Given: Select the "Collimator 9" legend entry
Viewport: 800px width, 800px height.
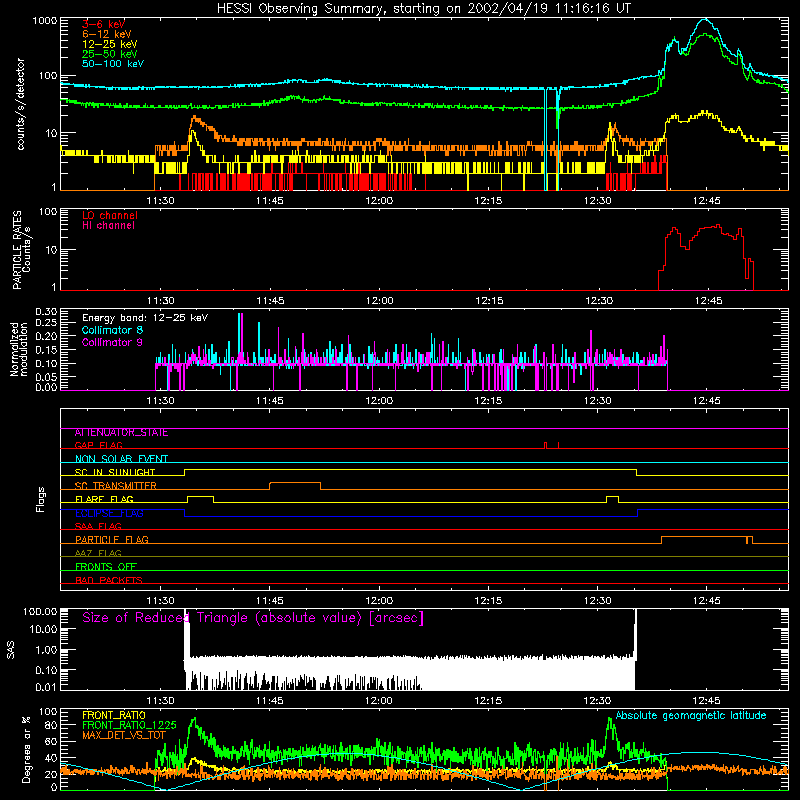Looking at the screenshot, I should coord(112,342).
